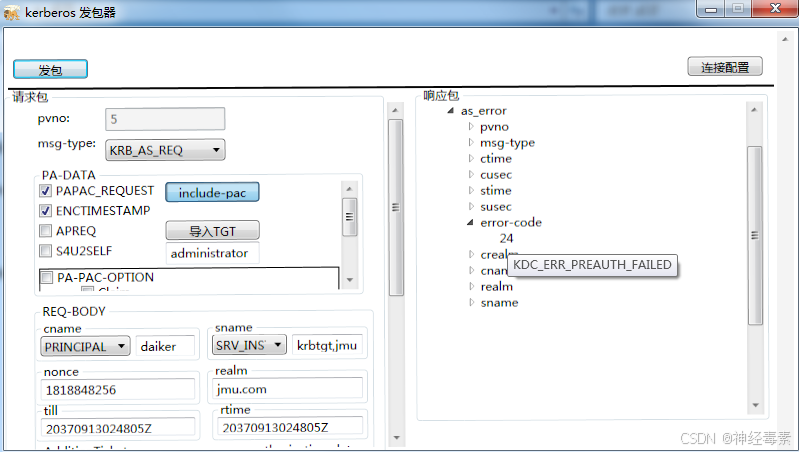Image resolution: width=799 pixels, height=452 pixels.
Task: Click PA-DATA list scroll down arrow
Action: click(x=350, y=279)
